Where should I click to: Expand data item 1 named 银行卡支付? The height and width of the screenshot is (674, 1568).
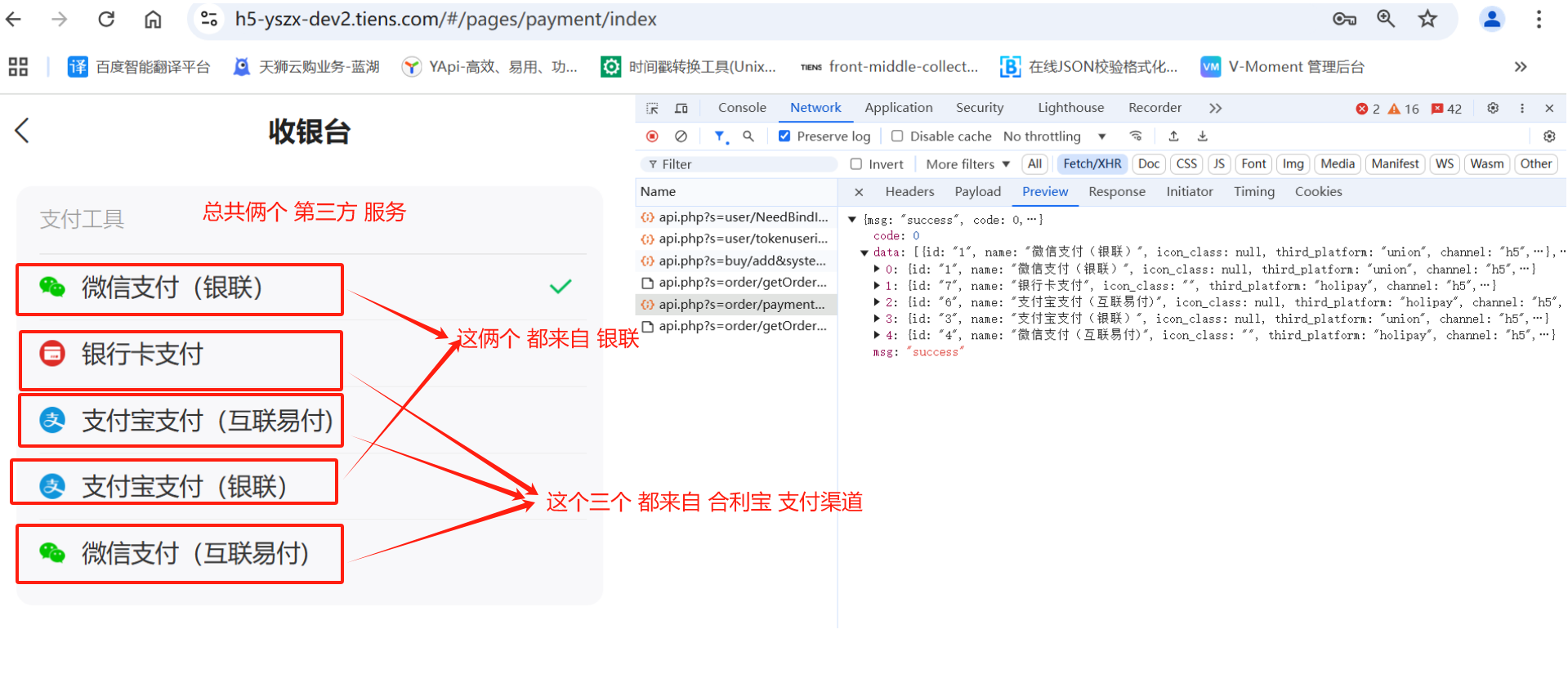(877, 286)
